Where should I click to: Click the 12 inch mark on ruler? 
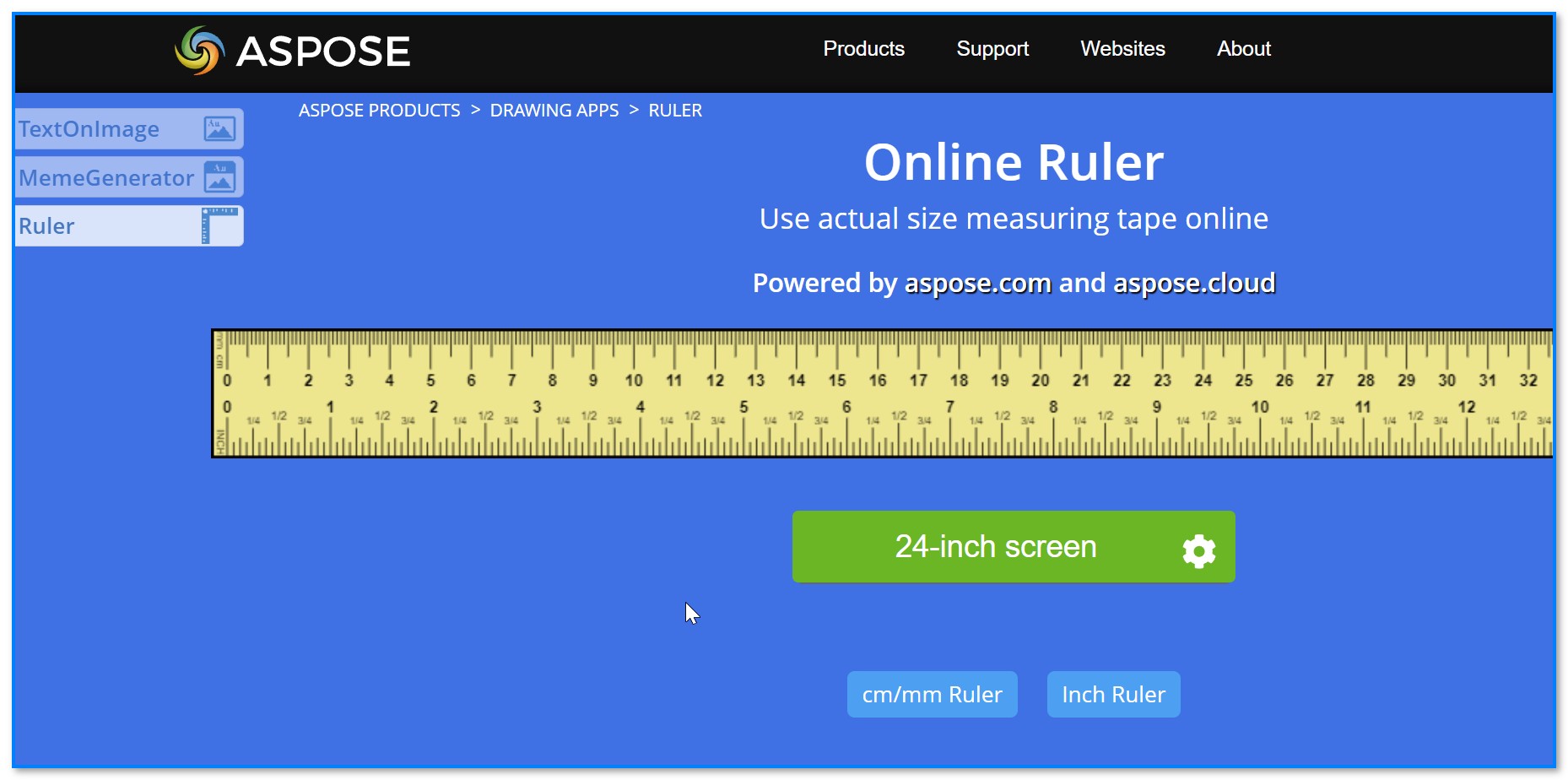click(x=1467, y=407)
